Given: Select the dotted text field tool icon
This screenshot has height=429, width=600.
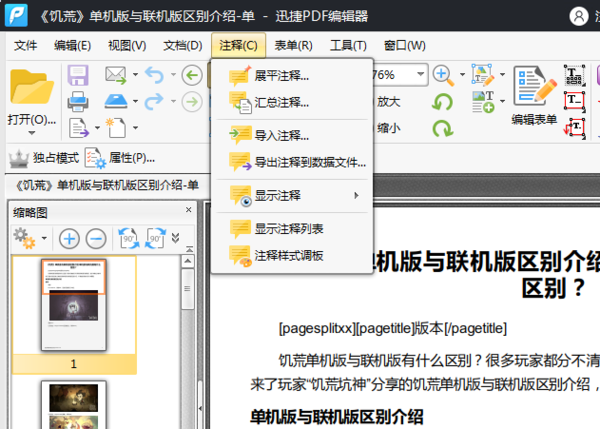Looking at the screenshot, I should [574, 75].
